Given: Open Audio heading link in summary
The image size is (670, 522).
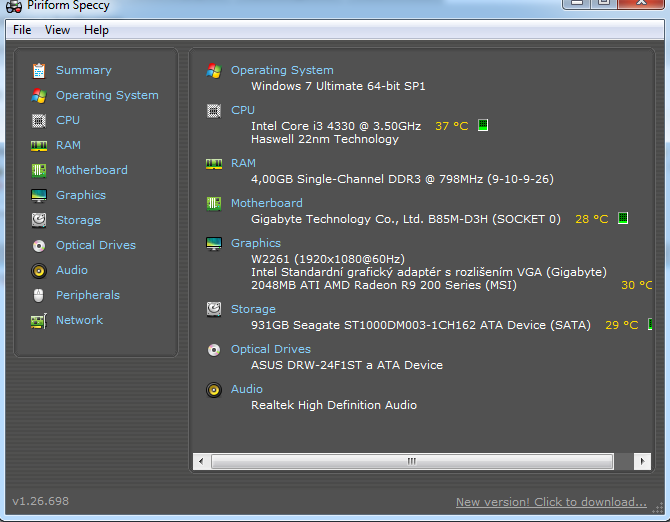Looking at the screenshot, I should coord(247,389).
